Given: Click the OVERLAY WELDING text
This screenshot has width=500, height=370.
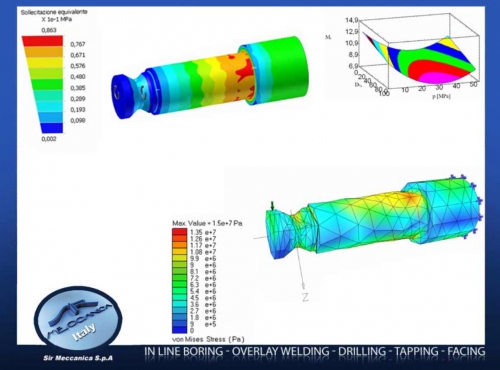Looking at the screenshot, I should click(280, 351).
